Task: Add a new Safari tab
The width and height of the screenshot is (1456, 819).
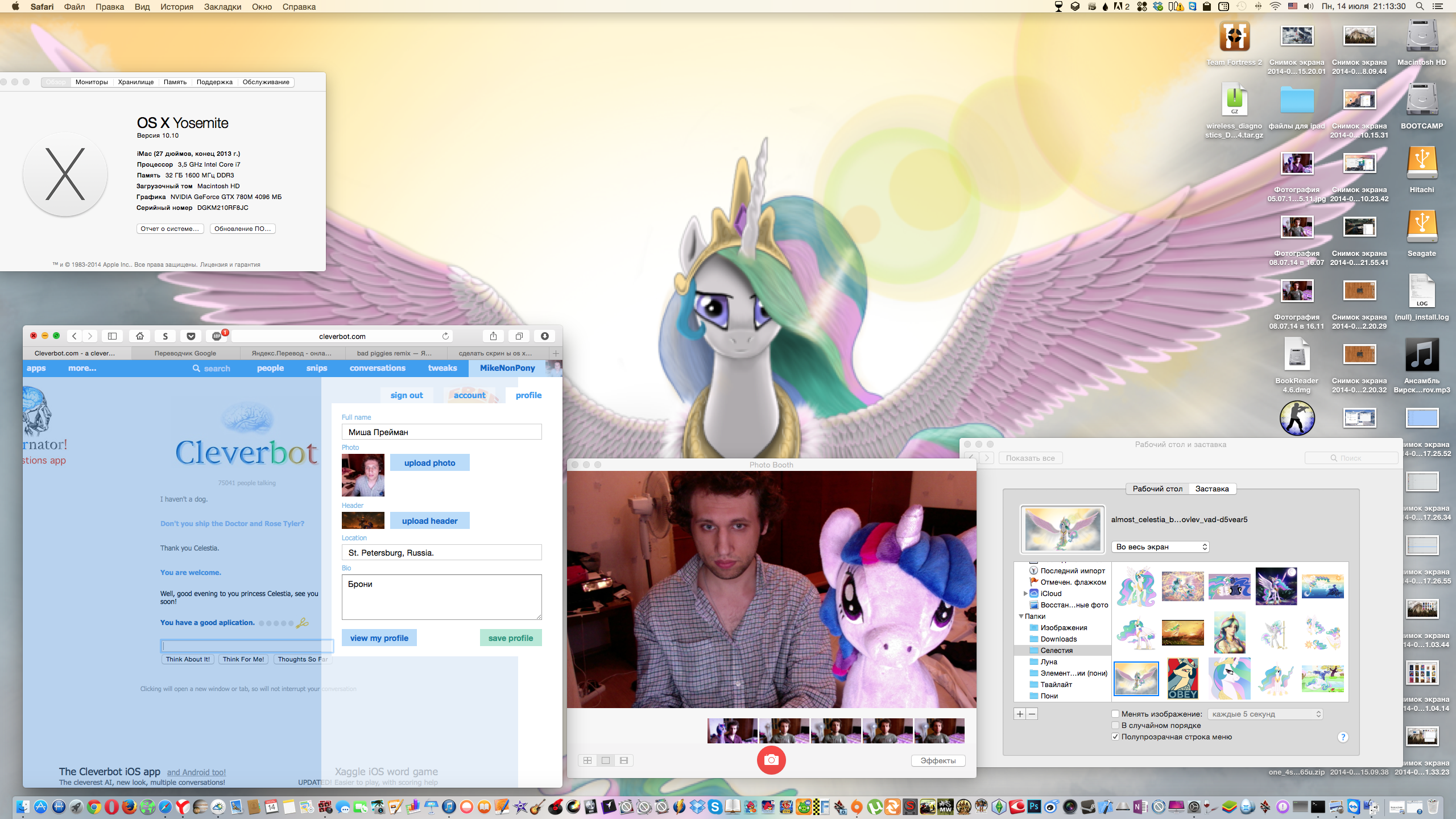Action: click(556, 353)
